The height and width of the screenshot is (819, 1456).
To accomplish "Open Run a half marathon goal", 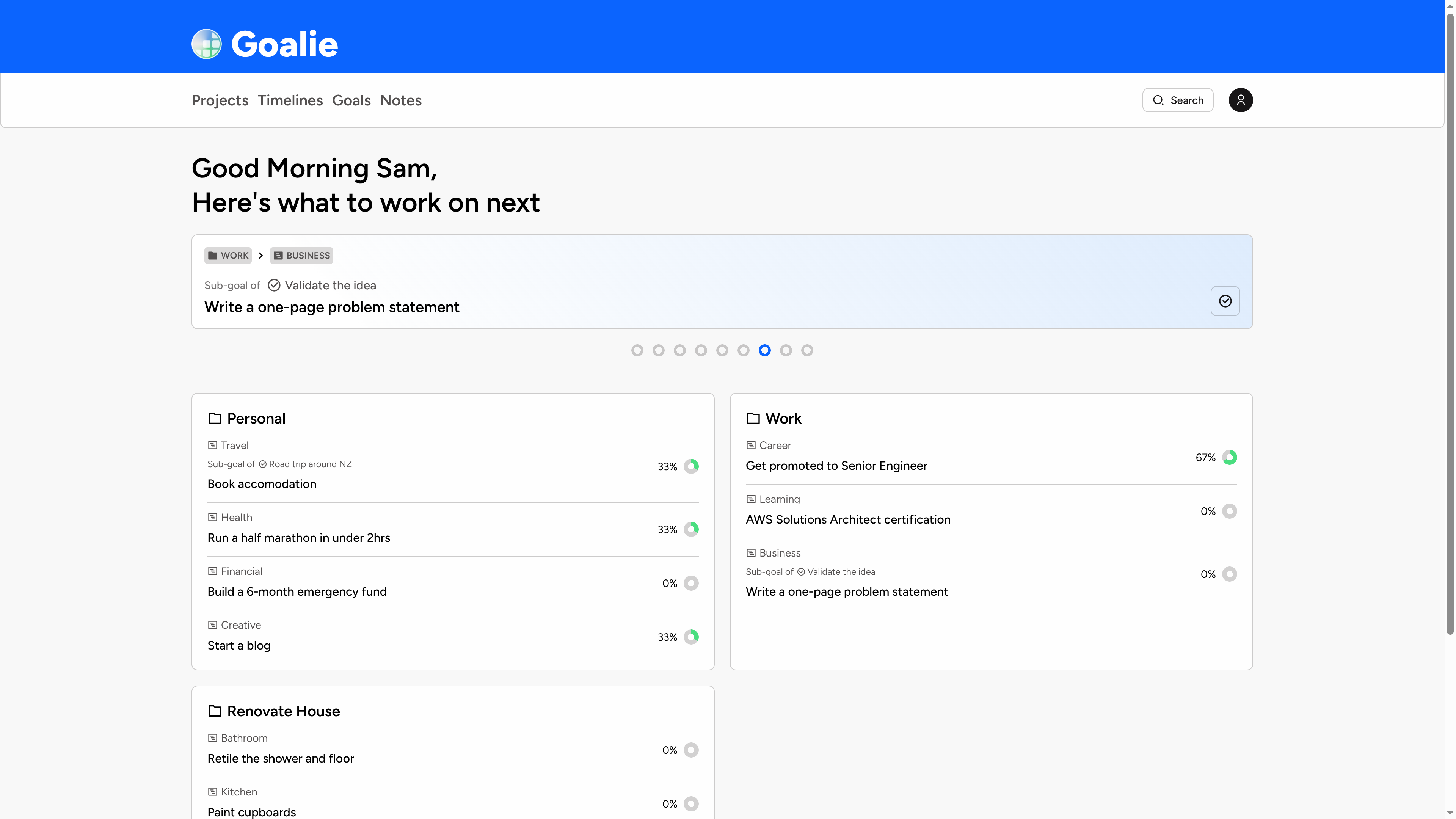I will click(x=298, y=538).
